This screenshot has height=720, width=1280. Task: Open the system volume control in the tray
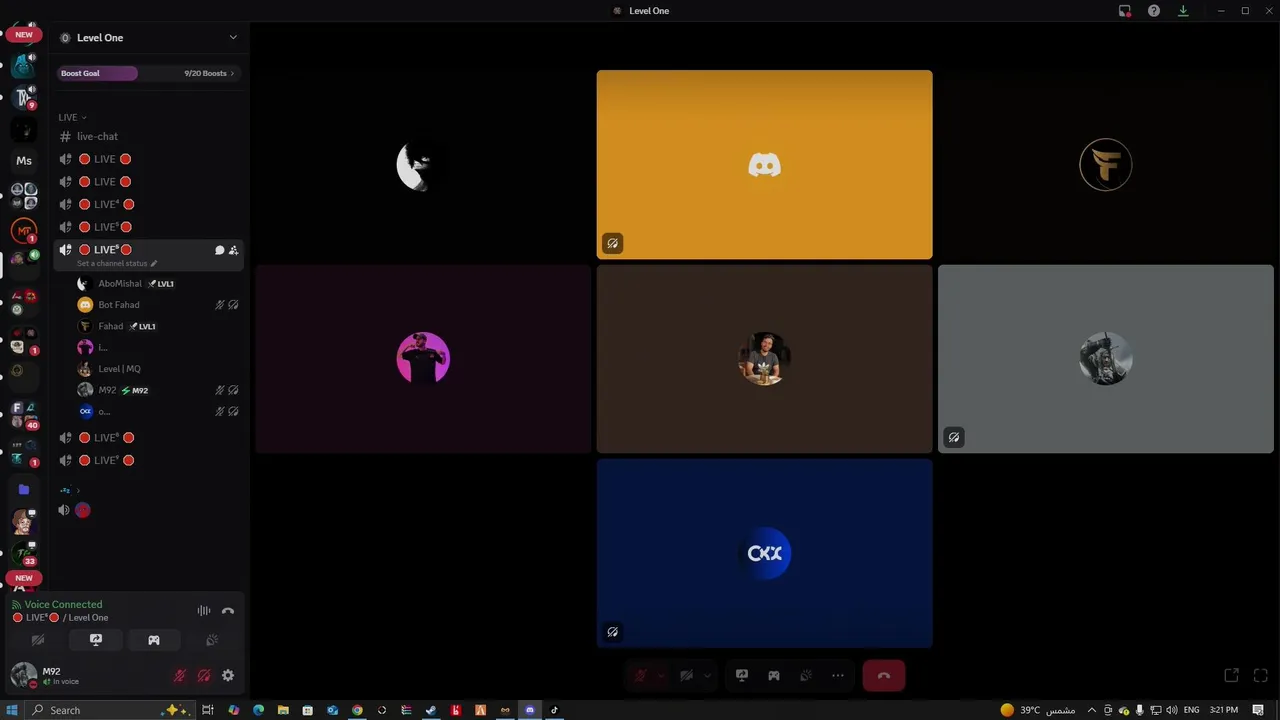tap(1171, 710)
